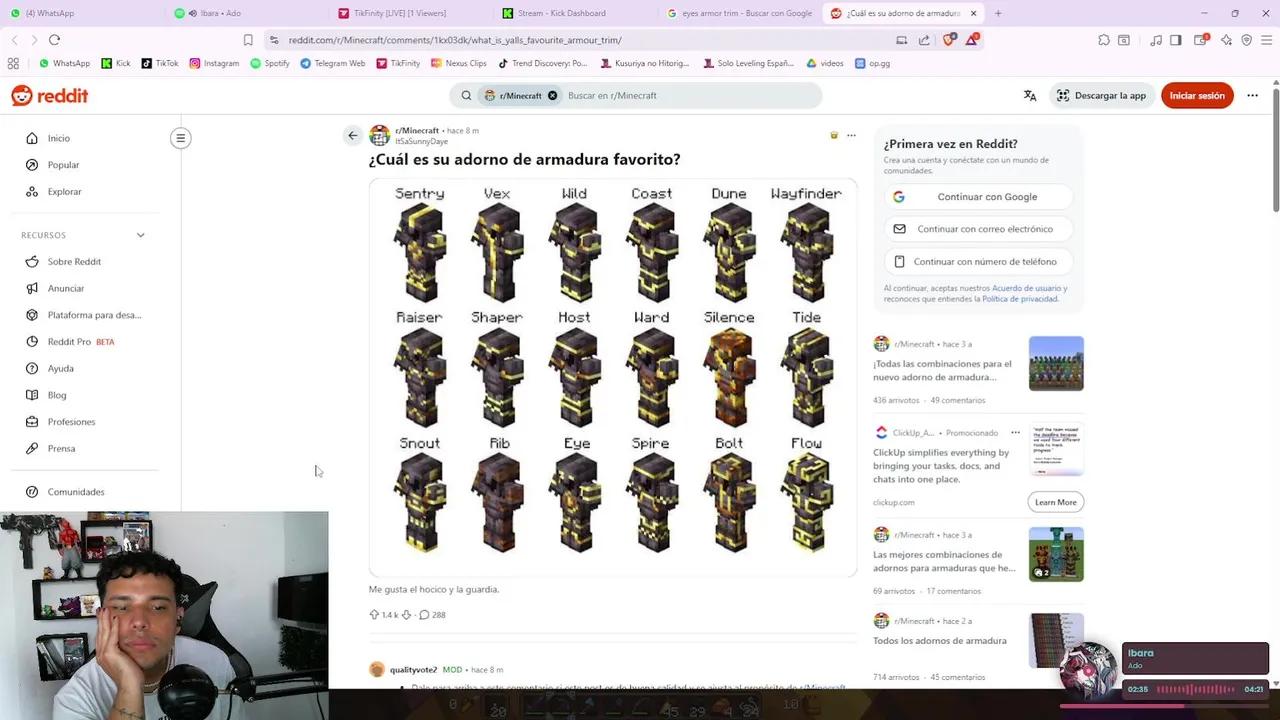Downvote the armour trim post
Image resolution: width=1280 pixels, height=720 pixels.
click(x=406, y=615)
